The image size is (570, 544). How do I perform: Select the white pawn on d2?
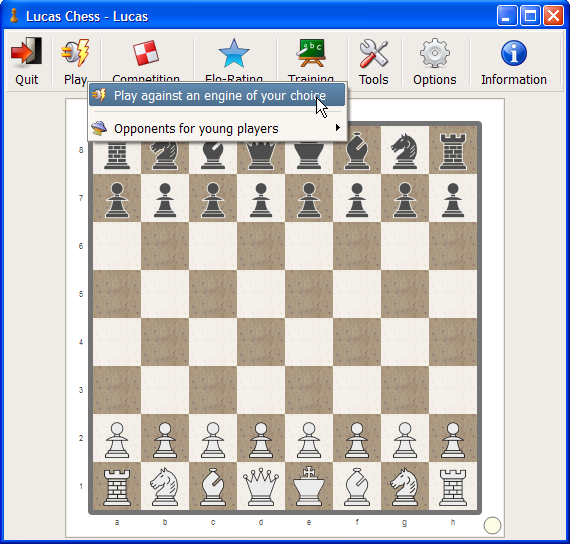click(261, 440)
